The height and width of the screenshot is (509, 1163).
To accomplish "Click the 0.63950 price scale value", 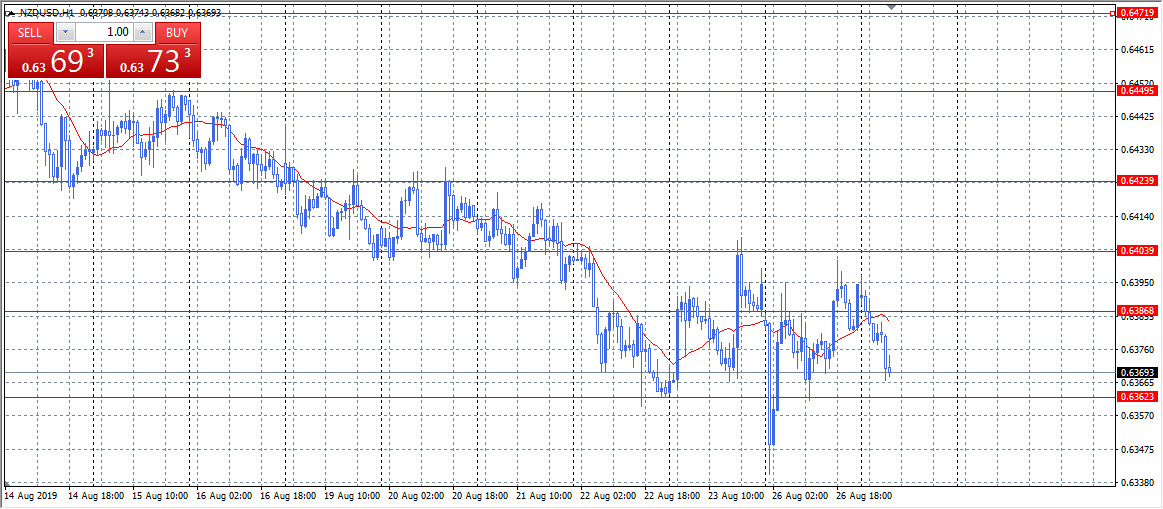I will [1135, 283].
